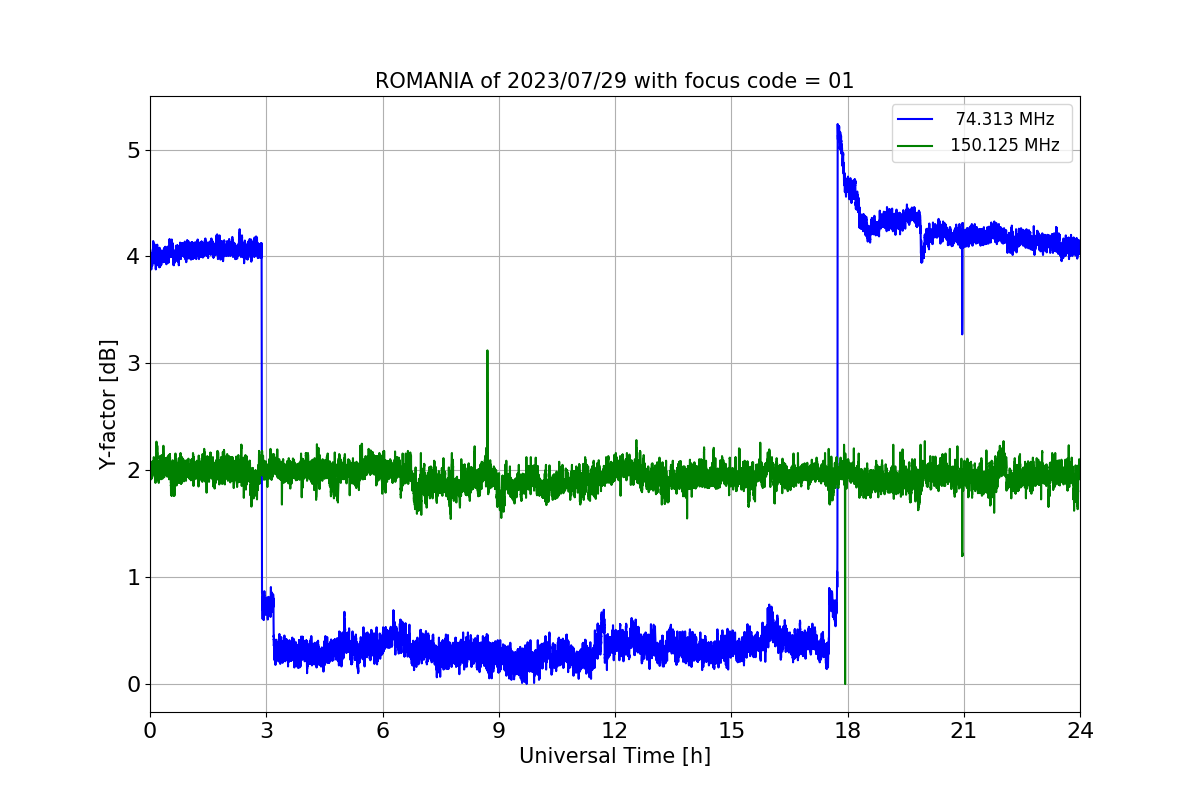Click the y-axis tick label "5"
The width and height of the screenshot is (1200, 800).
pos(133,150)
